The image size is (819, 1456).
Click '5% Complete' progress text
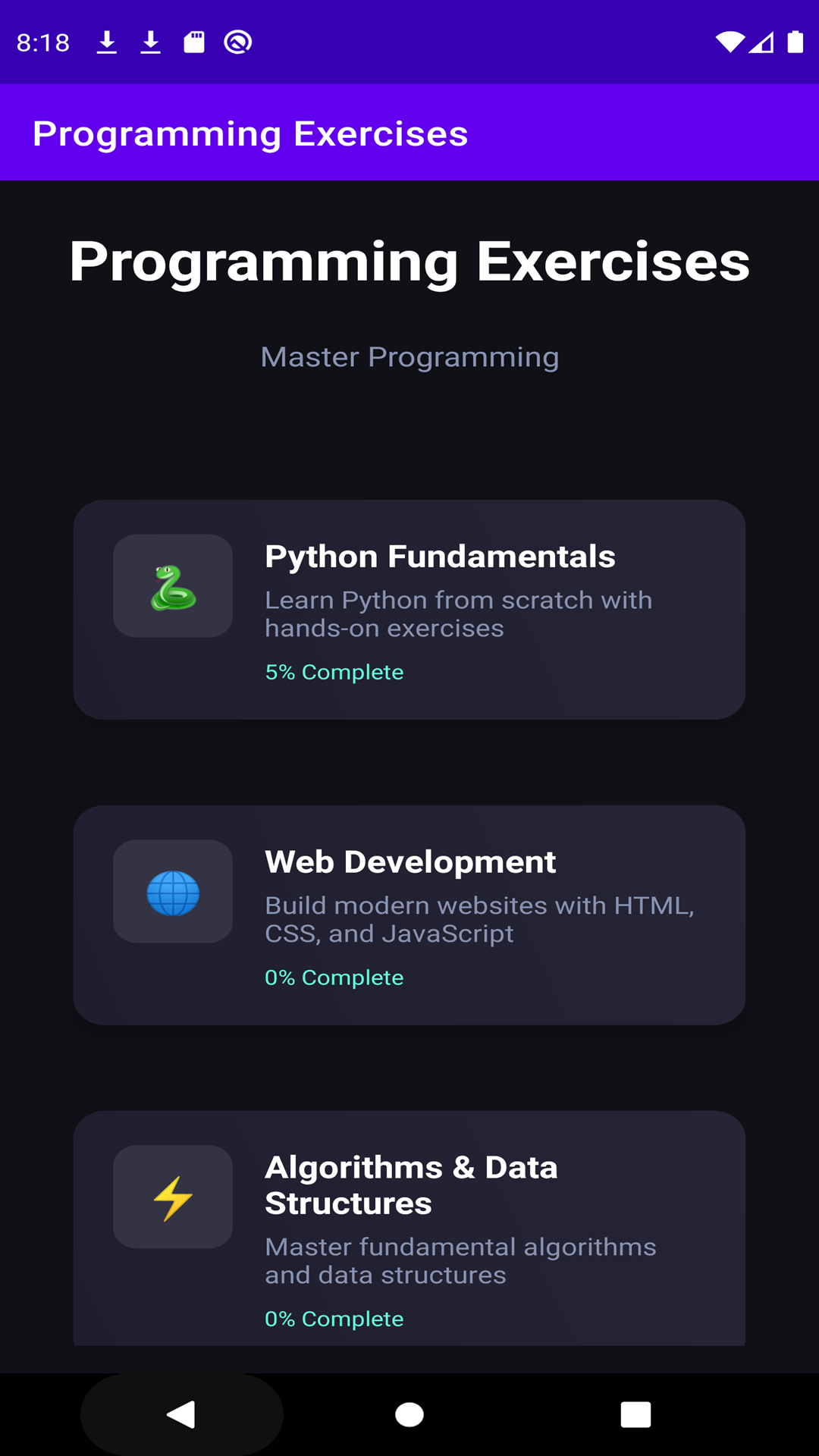tap(334, 672)
